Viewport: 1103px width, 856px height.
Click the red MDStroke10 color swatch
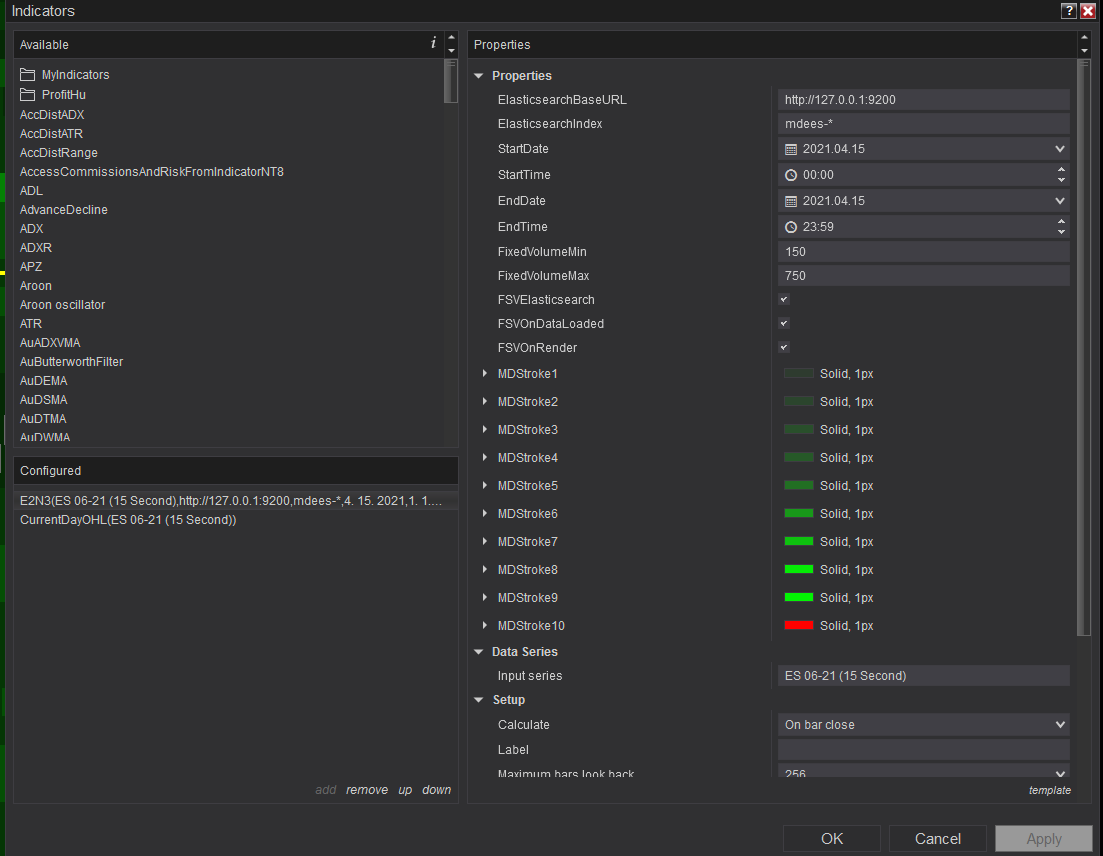(798, 626)
